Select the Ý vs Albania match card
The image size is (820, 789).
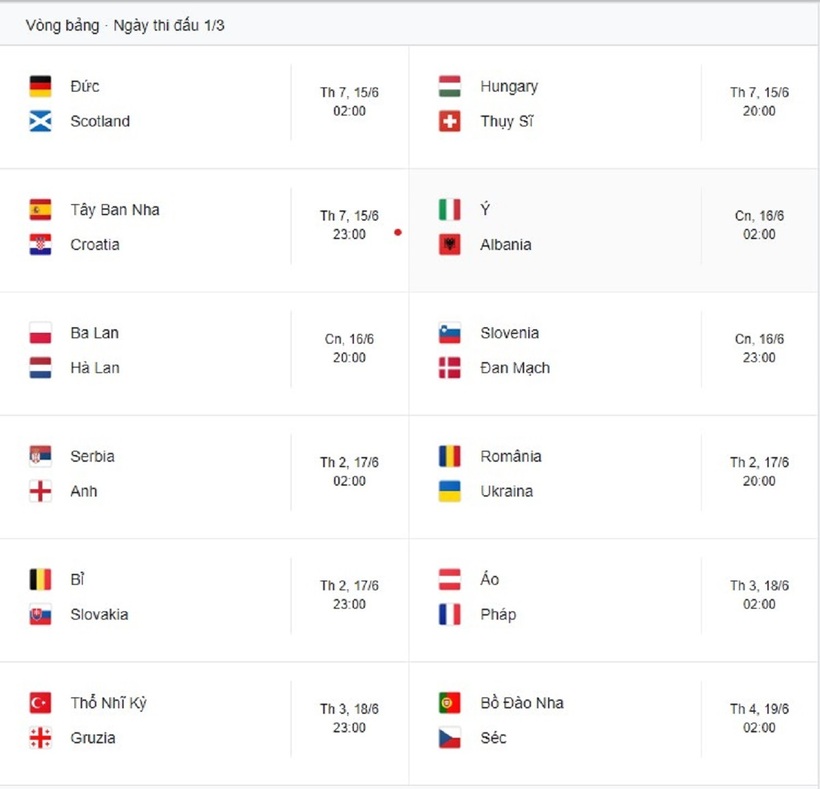[613, 230]
